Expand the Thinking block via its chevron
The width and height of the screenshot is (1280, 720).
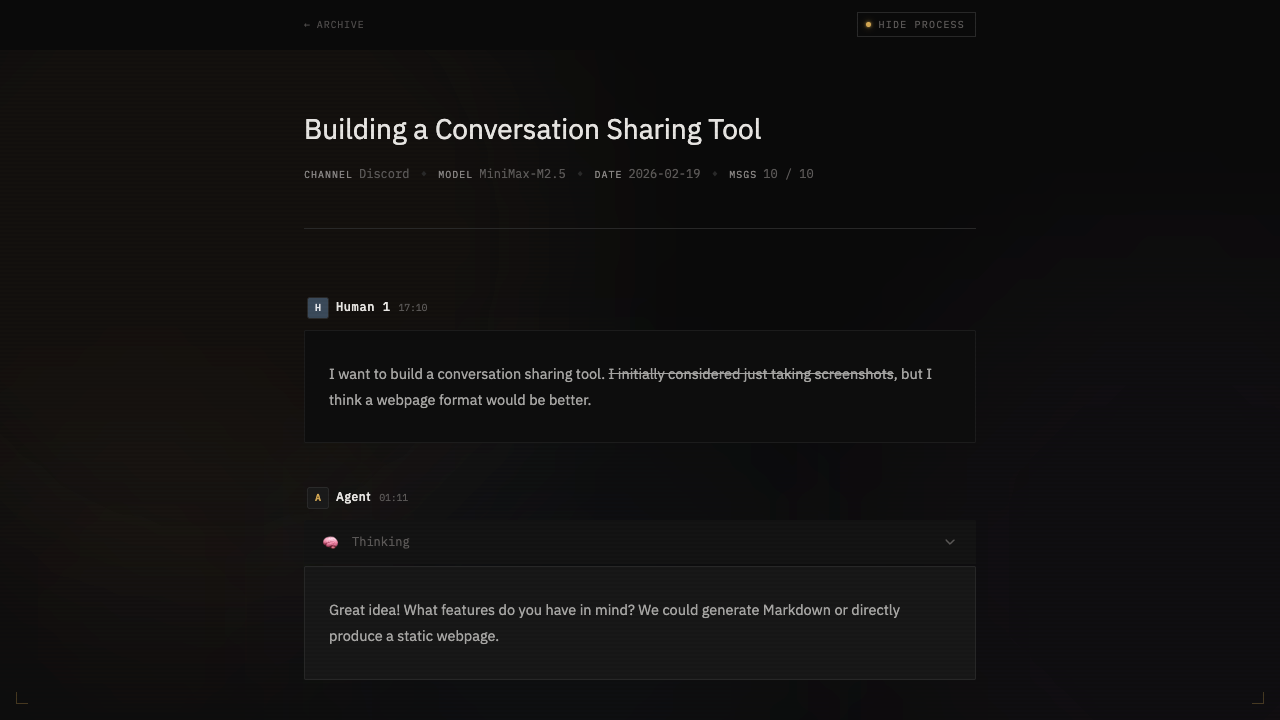(x=949, y=541)
